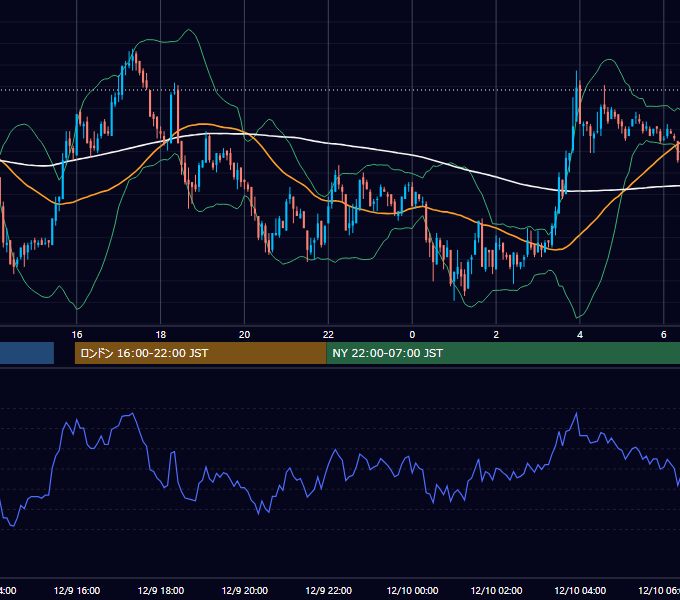Click the hour label 6 on price chart
Viewport: 680px width, 600px height.
point(664,335)
